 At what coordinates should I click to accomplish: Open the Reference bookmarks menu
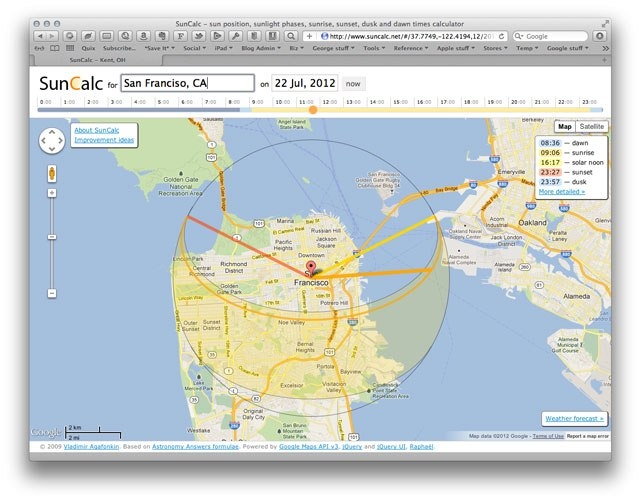411,48
